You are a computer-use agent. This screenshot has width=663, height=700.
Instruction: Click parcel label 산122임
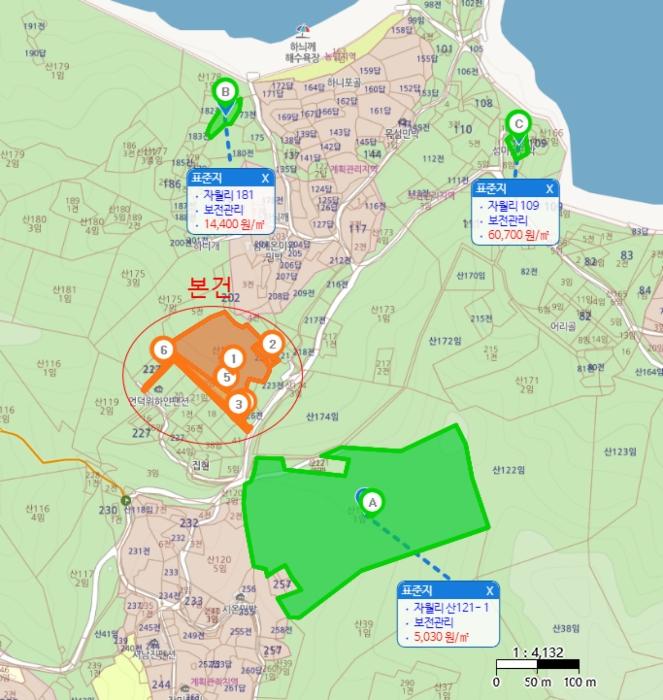[x=509, y=469]
